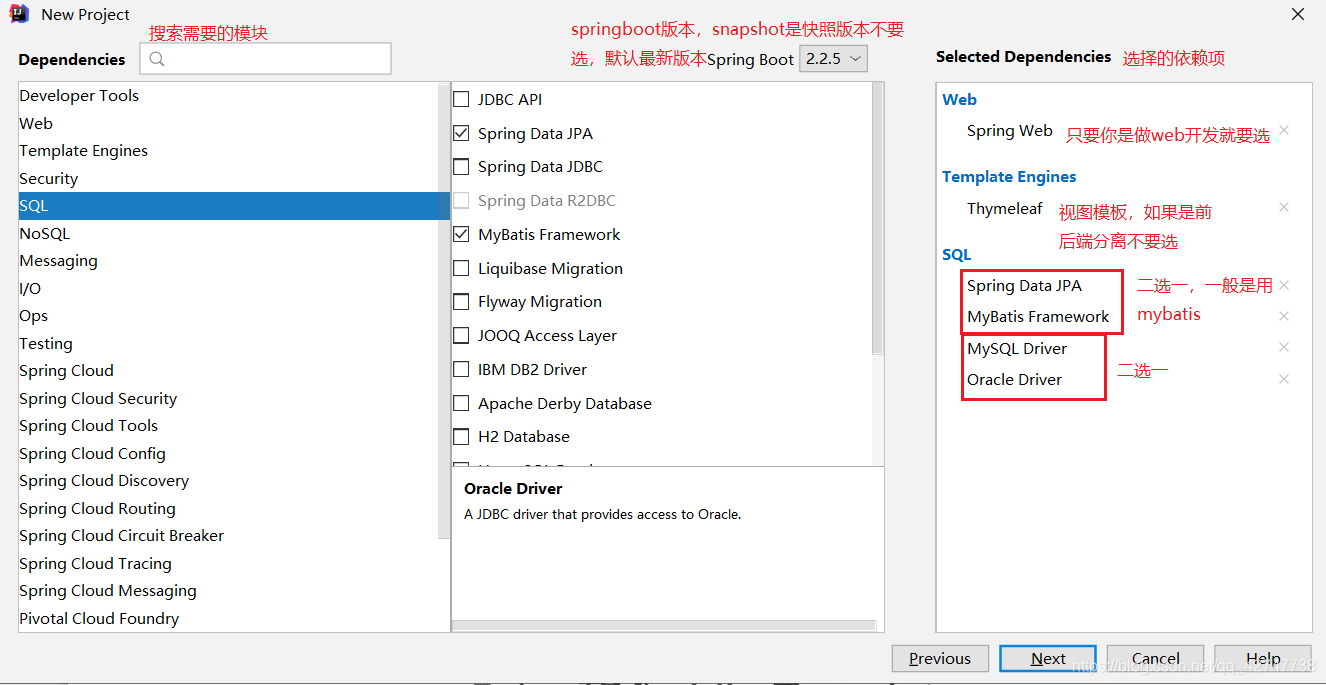
Task: Open Help for this dialog
Action: tap(1263, 658)
